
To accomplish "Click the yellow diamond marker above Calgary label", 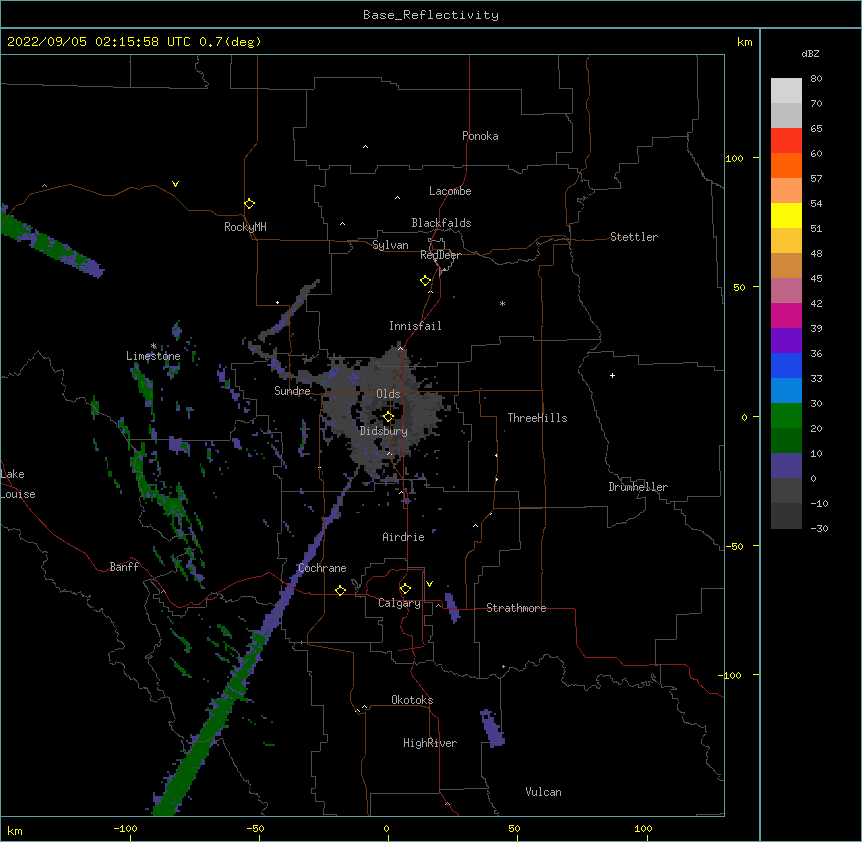I will pyautogui.click(x=405, y=589).
